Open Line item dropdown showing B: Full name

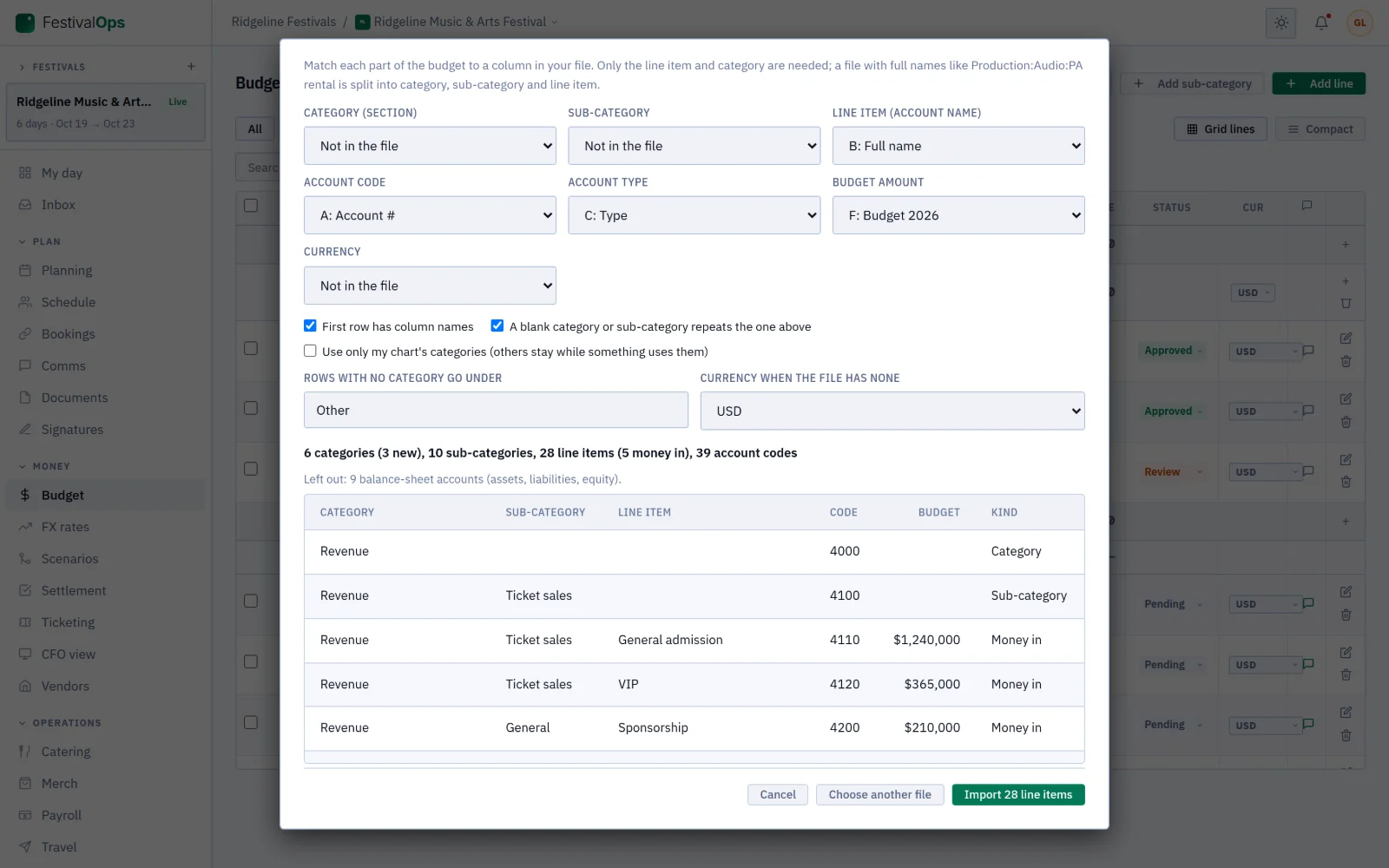click(958, 146)
